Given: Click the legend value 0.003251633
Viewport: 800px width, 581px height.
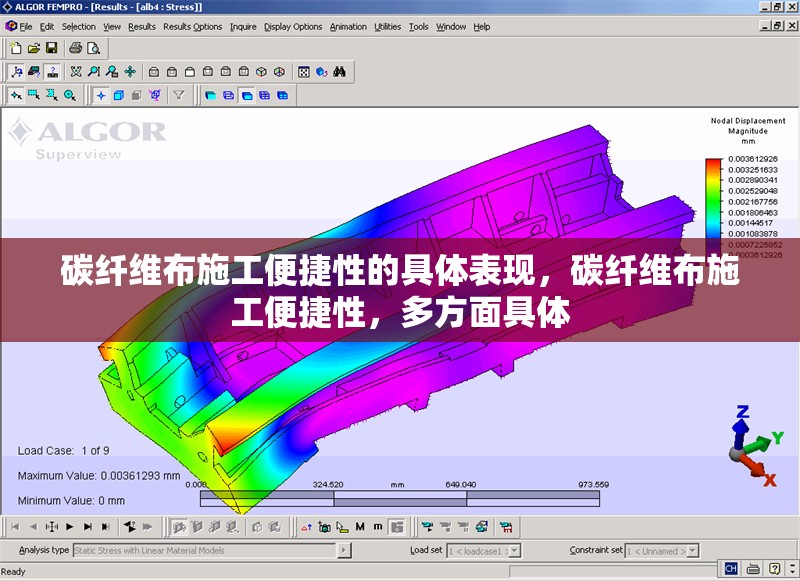Looking at the screenshot, I should 753,170.
